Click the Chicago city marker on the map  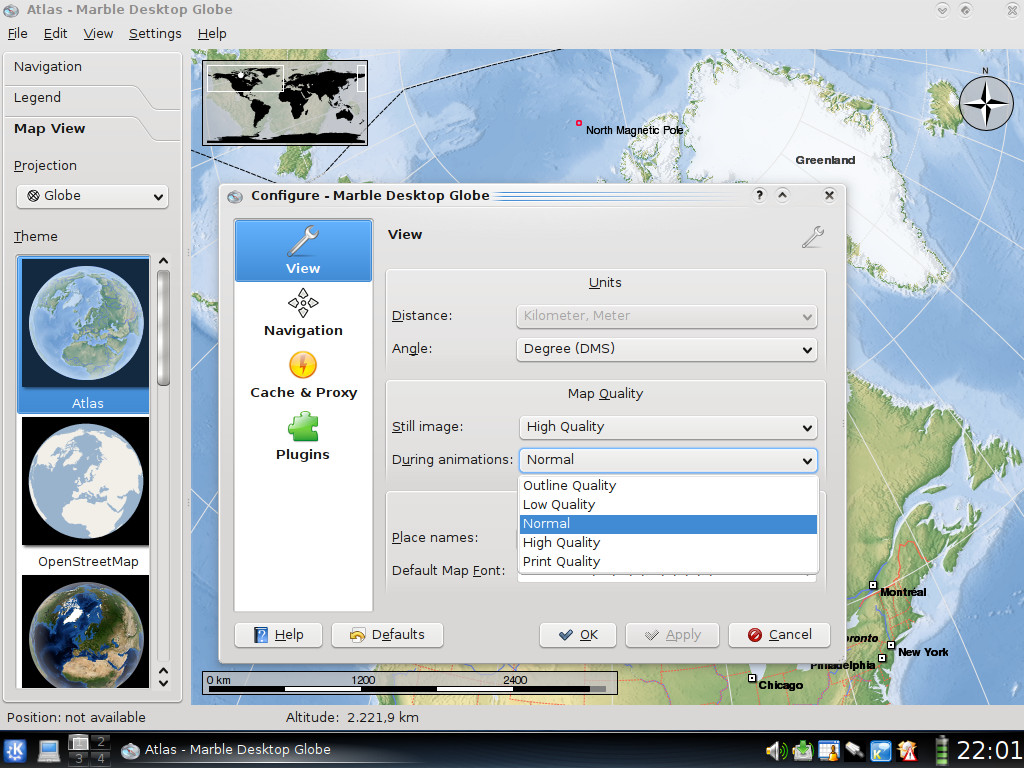752,678
